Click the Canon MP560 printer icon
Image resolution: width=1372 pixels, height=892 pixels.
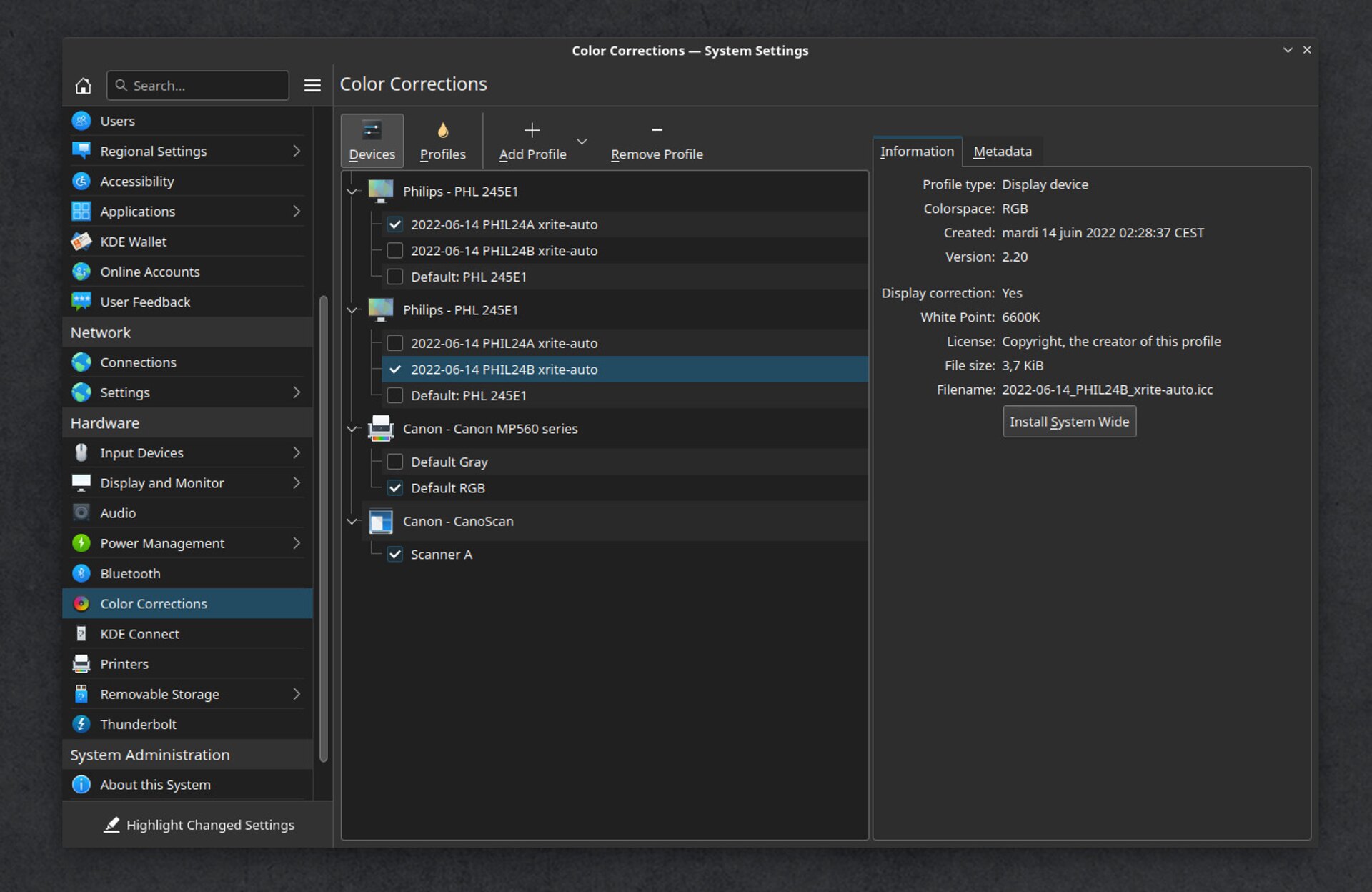coord(380,428)
